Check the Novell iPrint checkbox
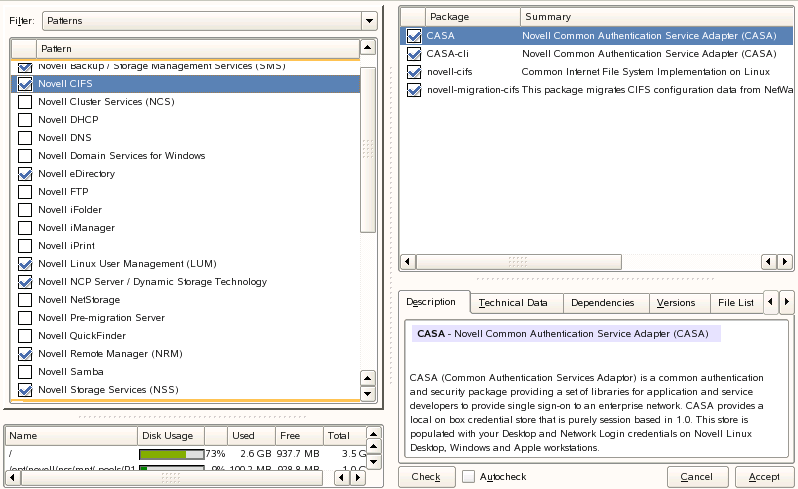This screenshot has height=489, width=798. tap(25, 246)
